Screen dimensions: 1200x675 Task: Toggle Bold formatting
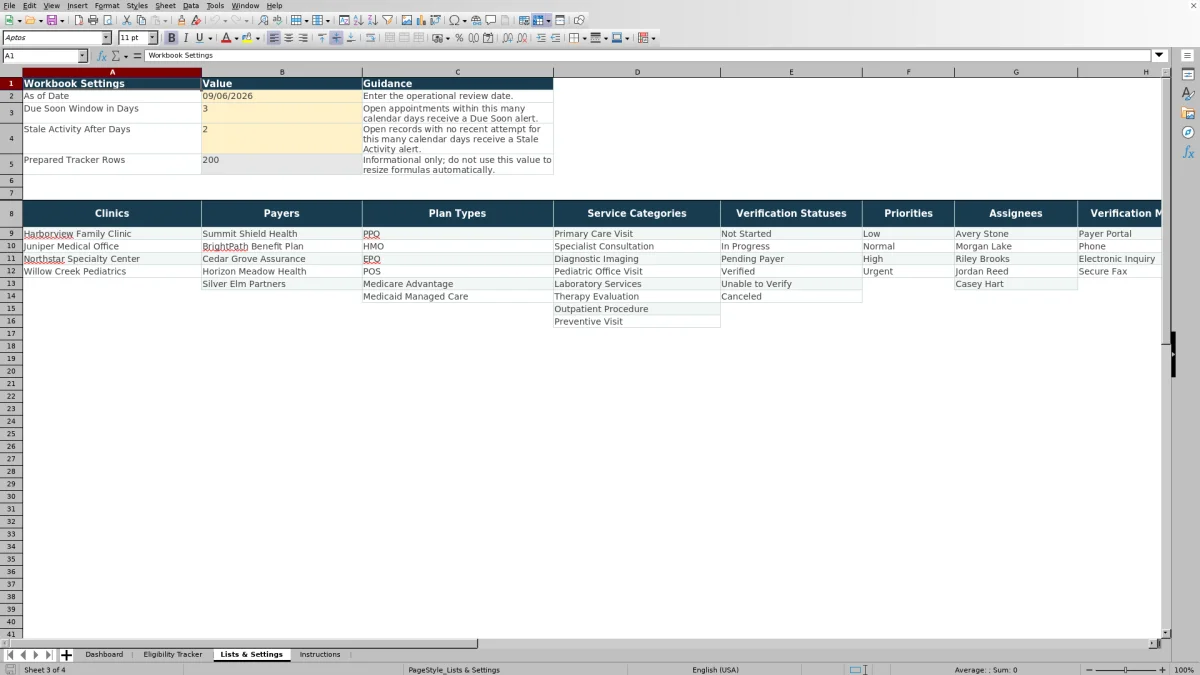[171, 38]
